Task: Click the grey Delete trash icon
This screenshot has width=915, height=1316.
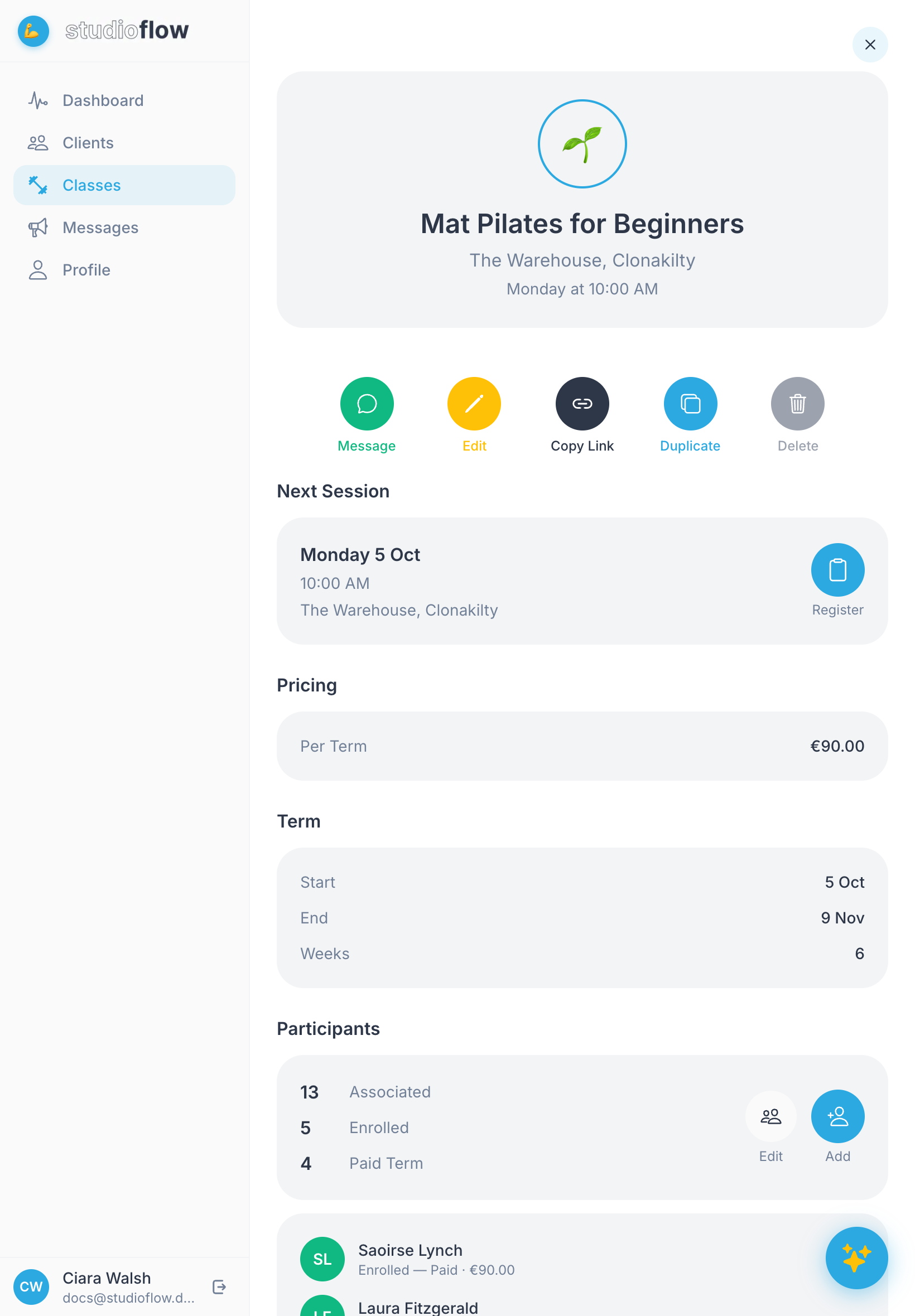Action: (797, 403)
